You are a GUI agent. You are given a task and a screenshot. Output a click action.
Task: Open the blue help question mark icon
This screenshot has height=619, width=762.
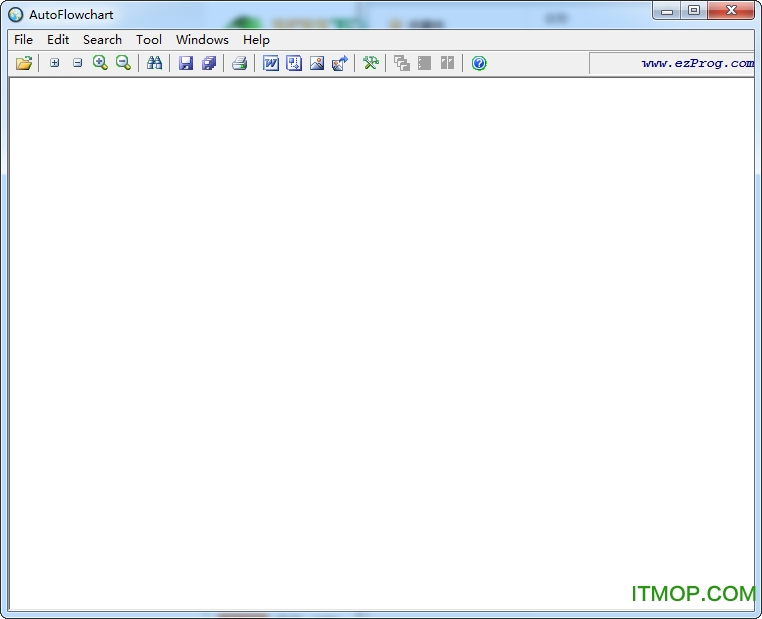tap(479, 63)
